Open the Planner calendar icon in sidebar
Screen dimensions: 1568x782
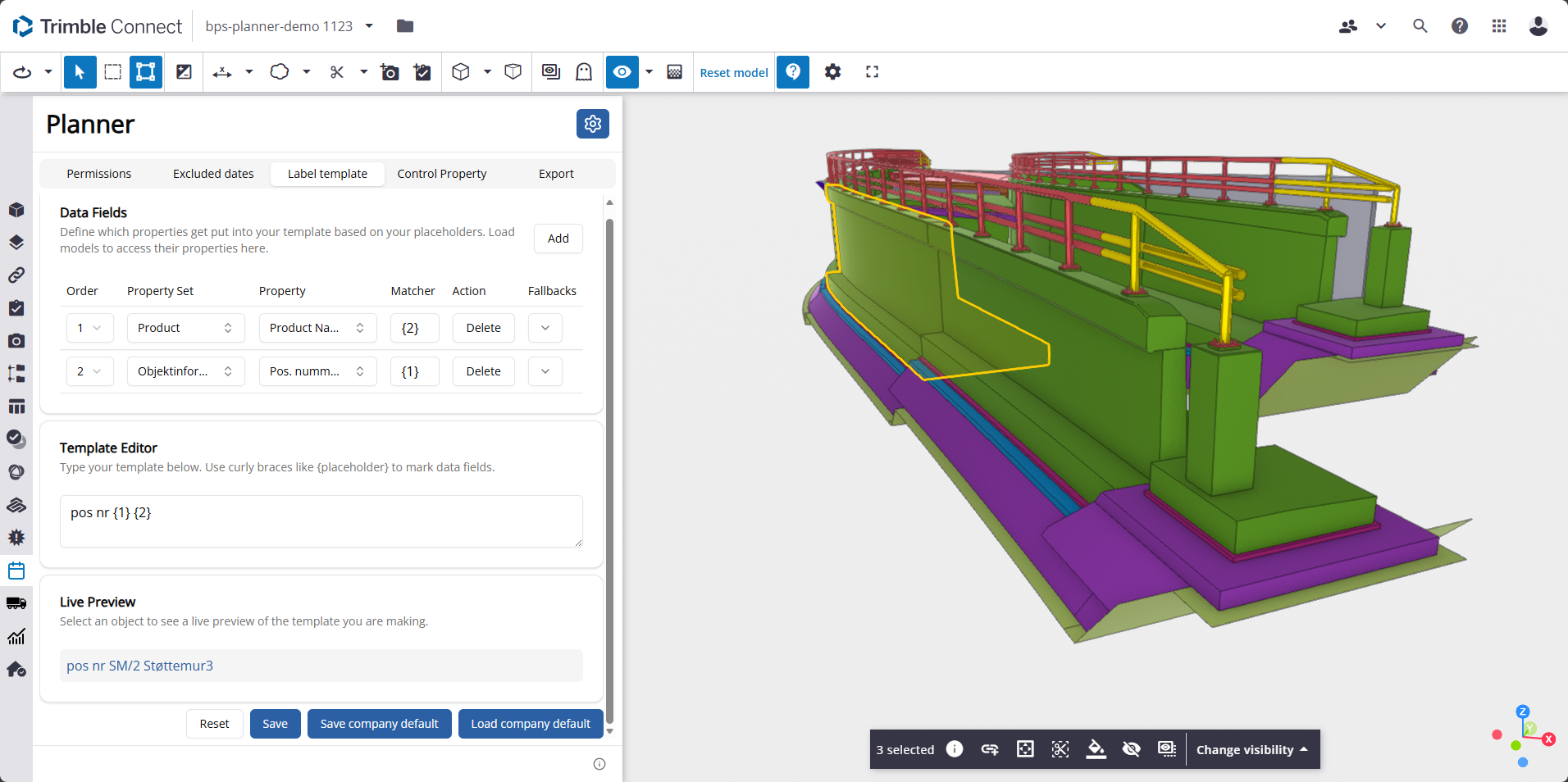click(16, 571)
